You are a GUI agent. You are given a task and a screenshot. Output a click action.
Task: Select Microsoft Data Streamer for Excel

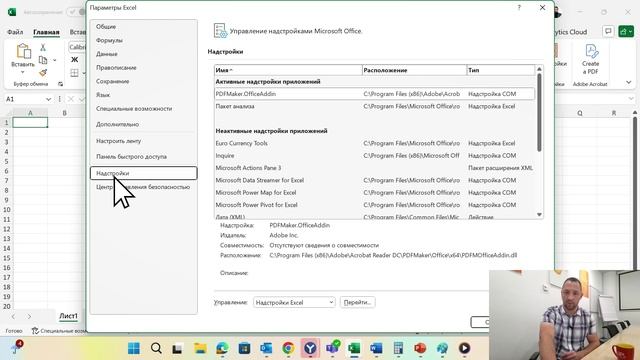tap(374, 180)
